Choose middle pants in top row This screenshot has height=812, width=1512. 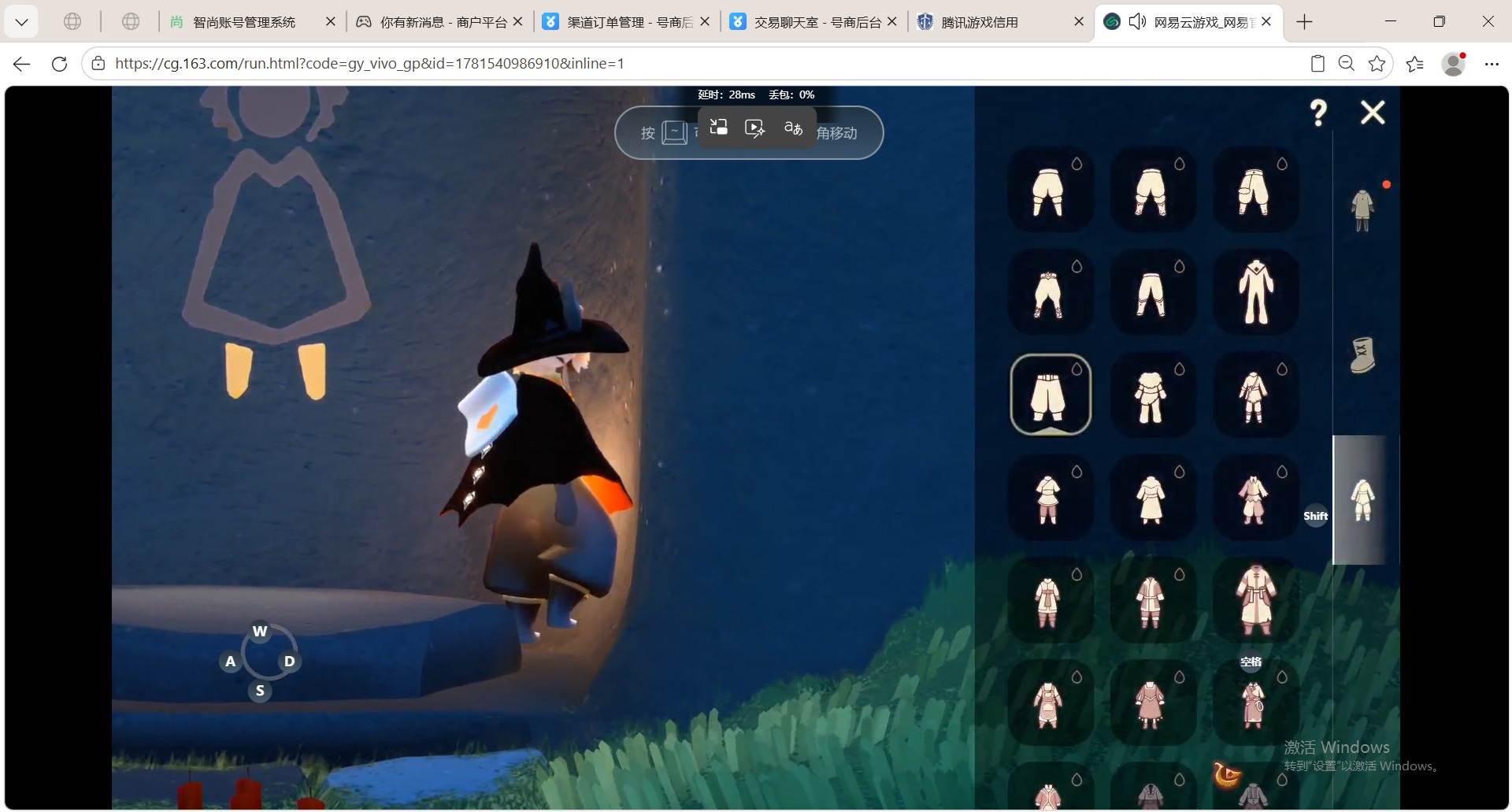(x=1152, y=189)
